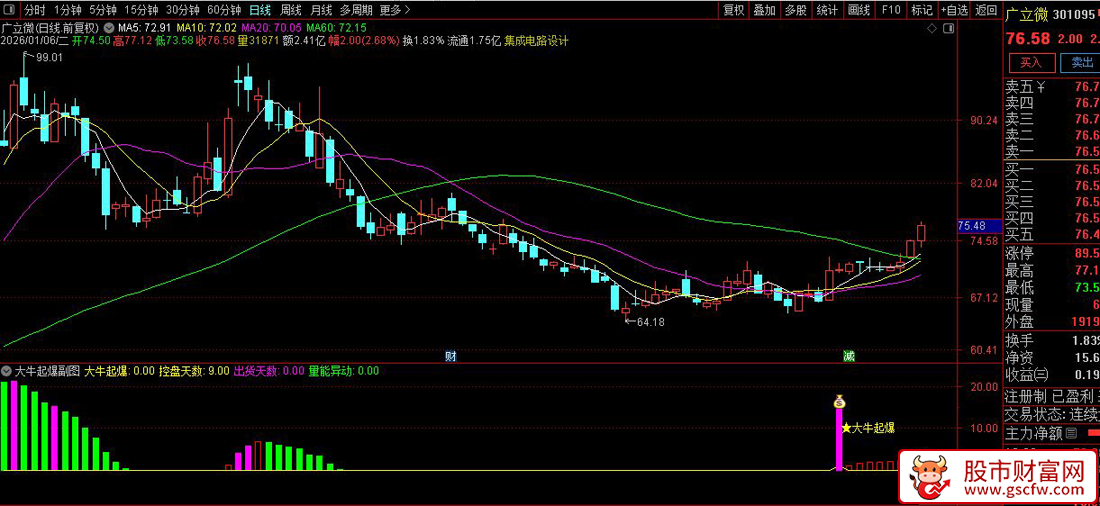Click the blue 卖出 sell button
1100x506 pixels.
tap(1082, 62)
